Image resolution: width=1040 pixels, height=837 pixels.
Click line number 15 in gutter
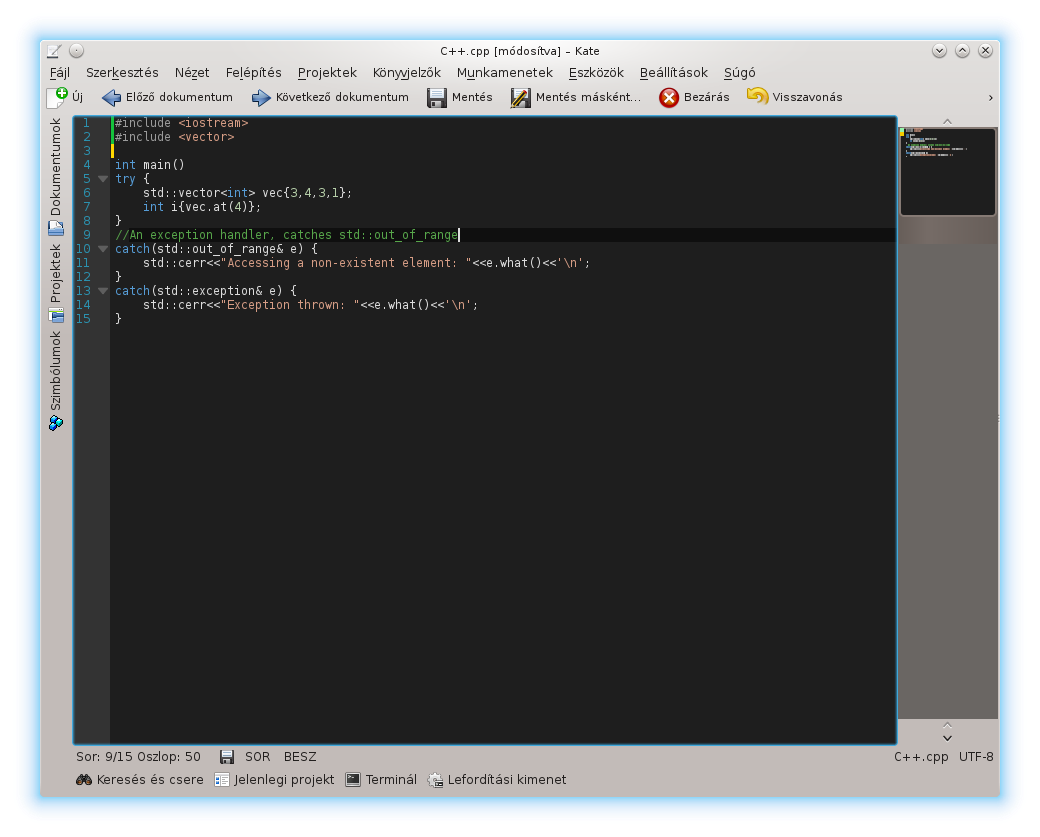click(83, 319)
